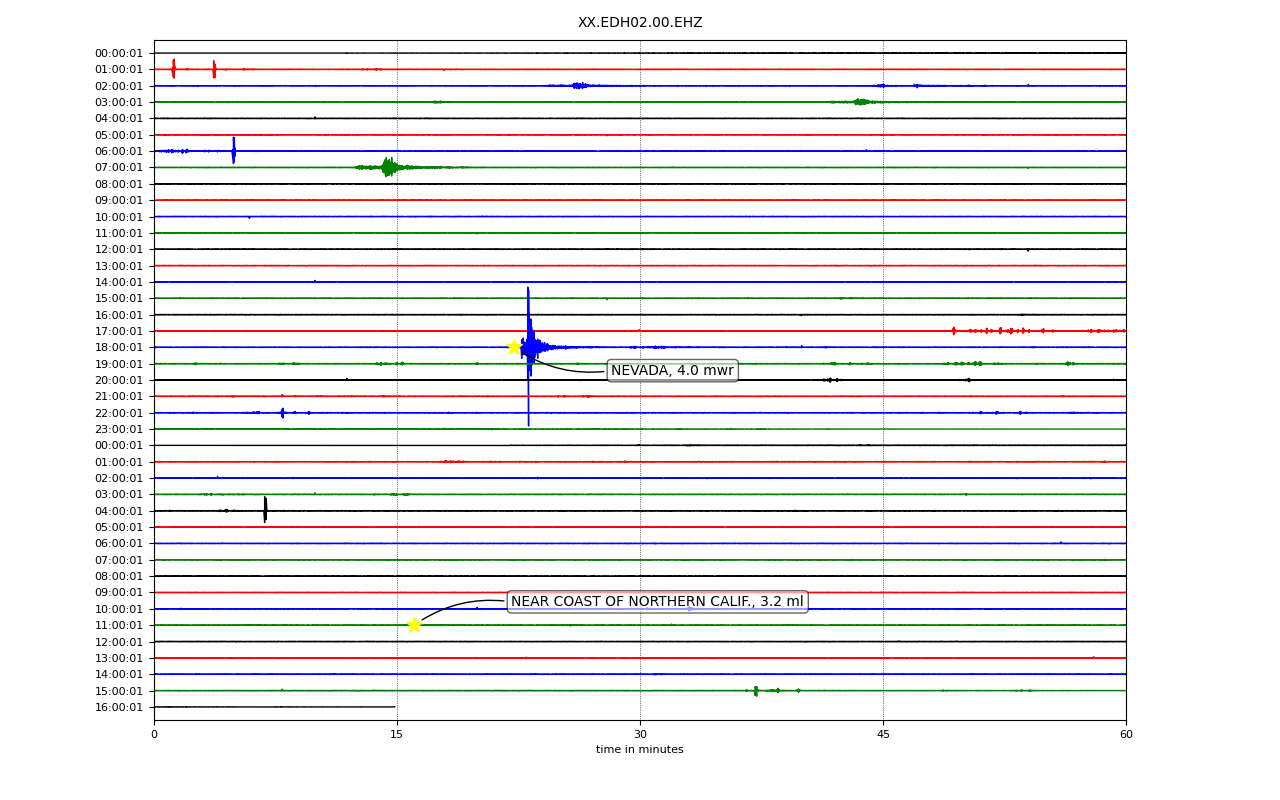This screenshot has width=1280, height=800.
Task: Select the NEVADA, 4.0 mwr annotation label
Action: pos(672,371)
